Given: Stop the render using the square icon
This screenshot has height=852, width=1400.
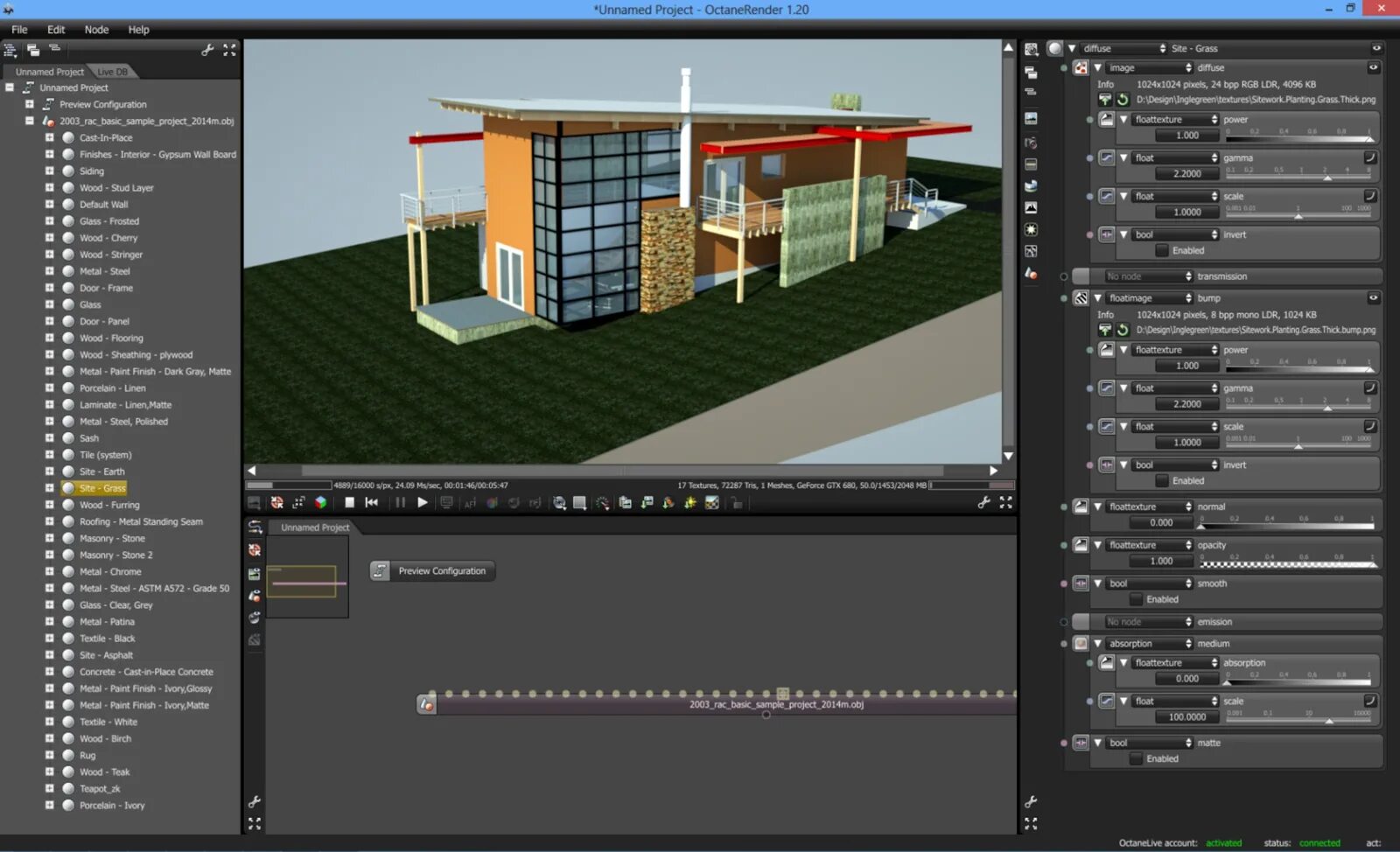Looking at the screenshot, I should [x=349, y=502].
